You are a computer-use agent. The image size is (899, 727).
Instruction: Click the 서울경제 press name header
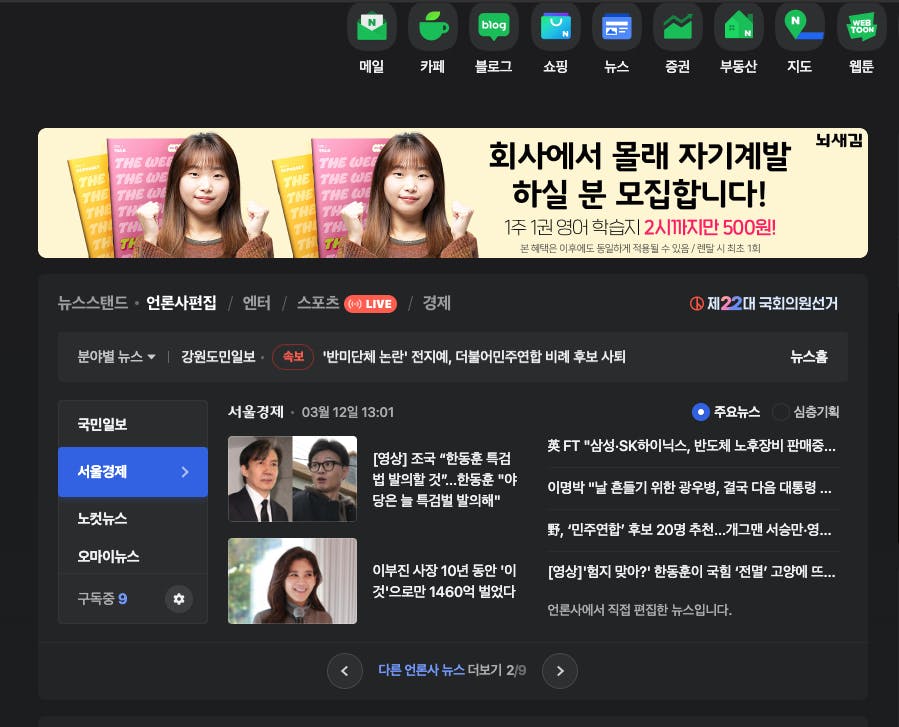pos(256,412)
